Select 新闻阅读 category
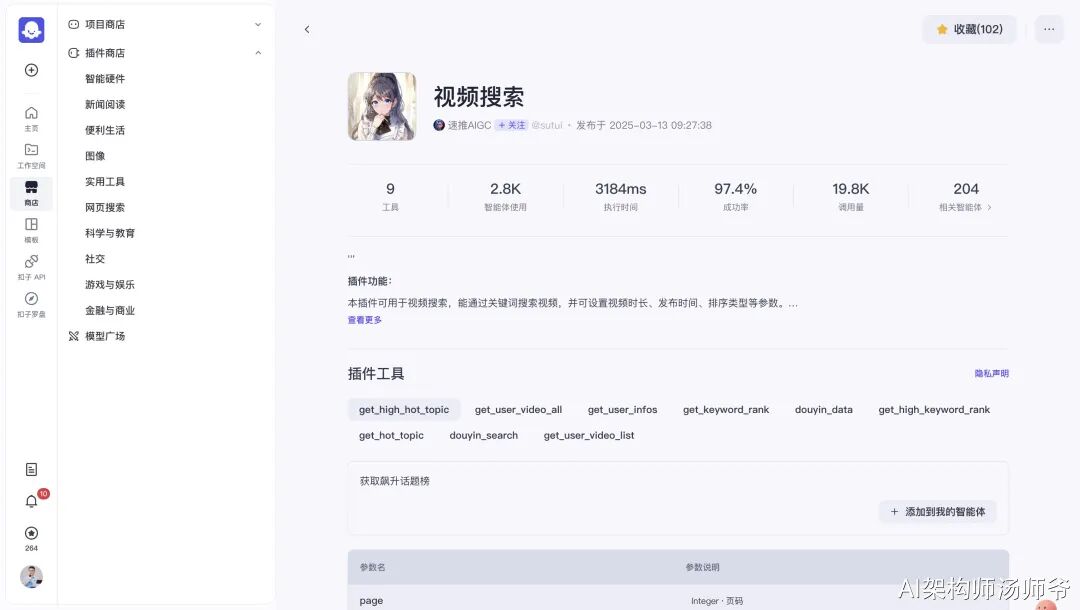1080x610 pixels. click(105, 105)
